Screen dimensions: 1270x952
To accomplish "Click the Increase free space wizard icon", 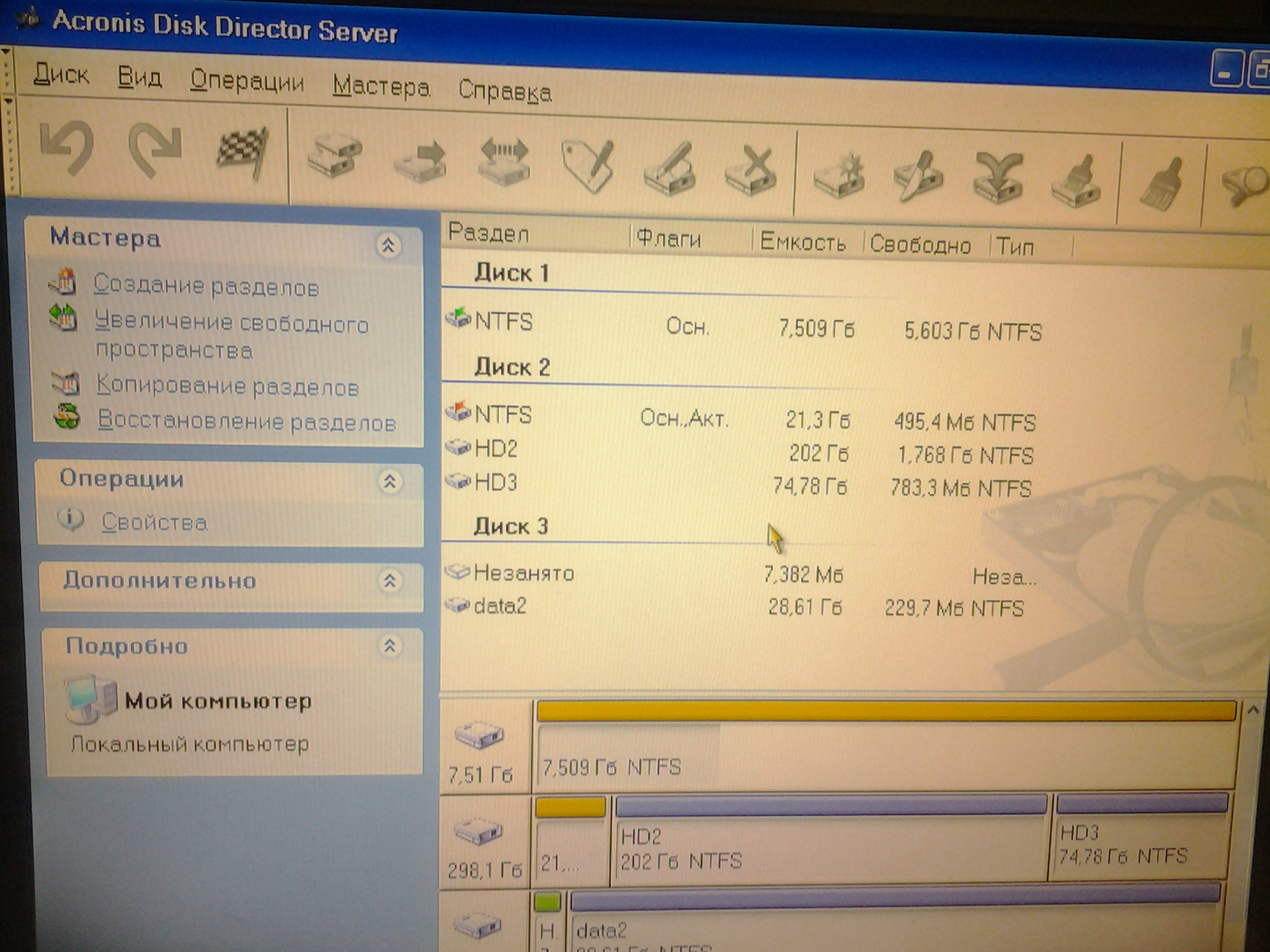I will [x=64, y=319].
